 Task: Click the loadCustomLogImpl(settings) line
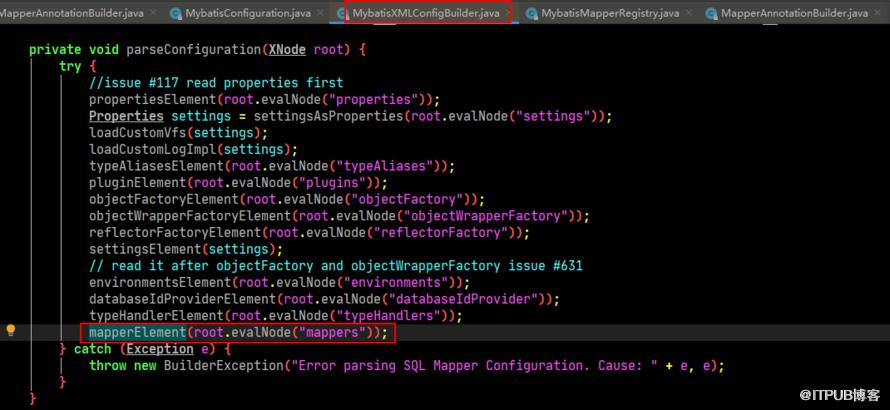point(193,149)
